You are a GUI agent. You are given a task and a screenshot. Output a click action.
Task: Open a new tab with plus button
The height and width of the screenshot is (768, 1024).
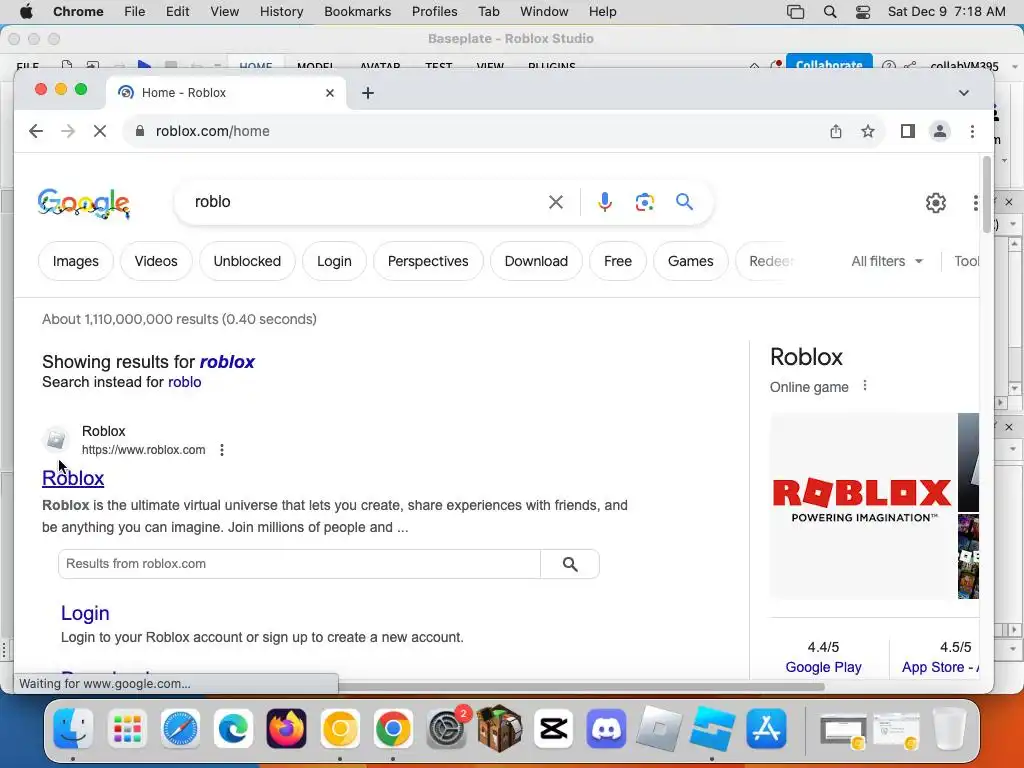point(368,93)
